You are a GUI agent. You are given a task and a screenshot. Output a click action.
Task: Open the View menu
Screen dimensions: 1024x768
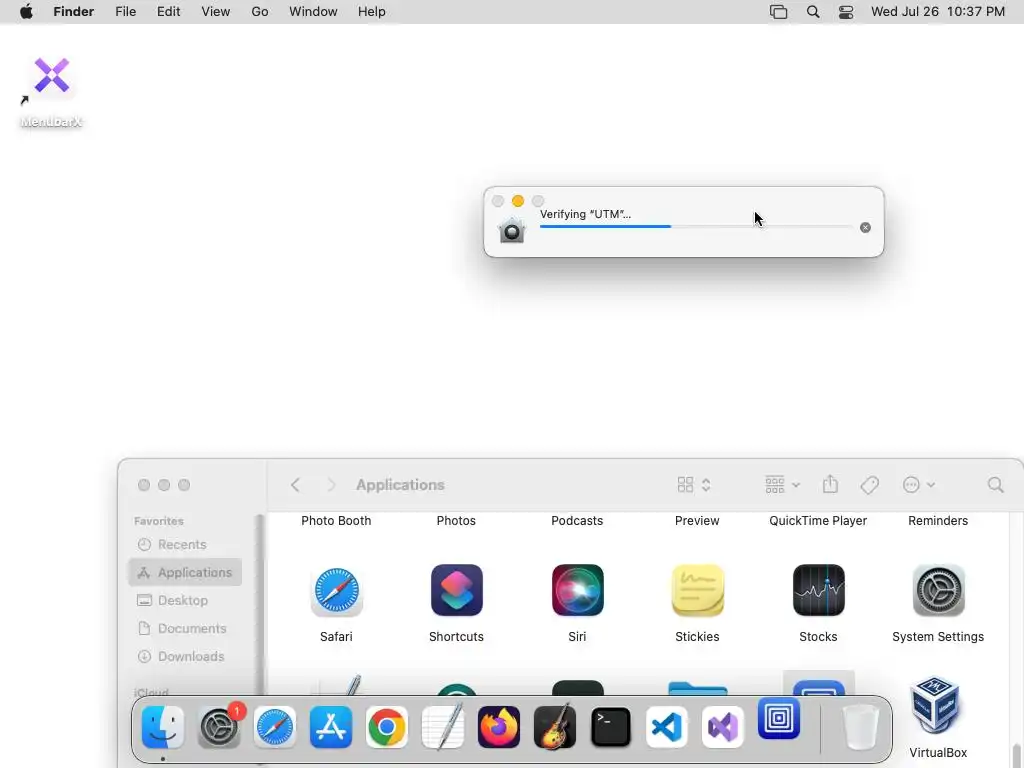216,12
